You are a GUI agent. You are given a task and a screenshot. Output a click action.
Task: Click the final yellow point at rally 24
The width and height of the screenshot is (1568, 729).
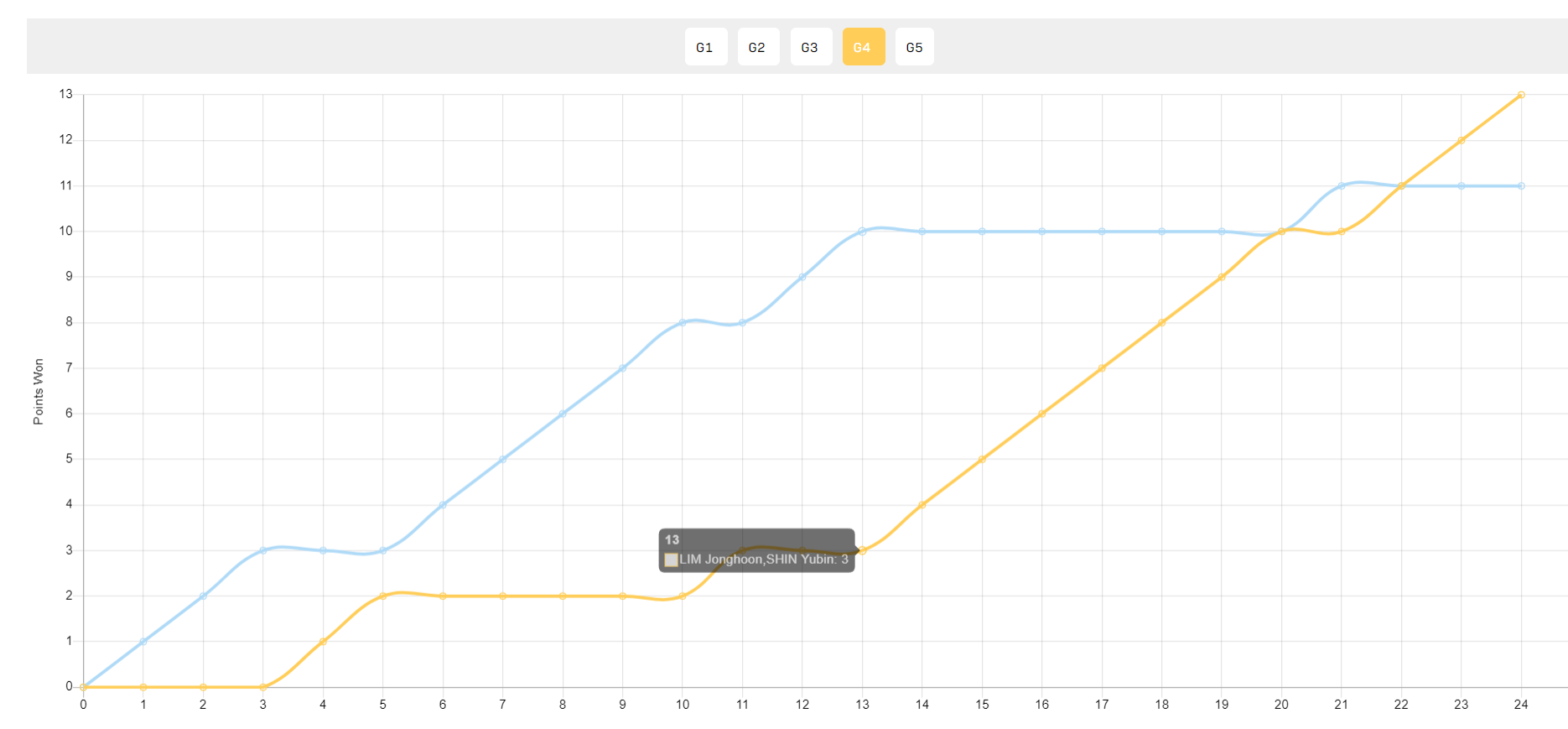[x=1521, y=95]
